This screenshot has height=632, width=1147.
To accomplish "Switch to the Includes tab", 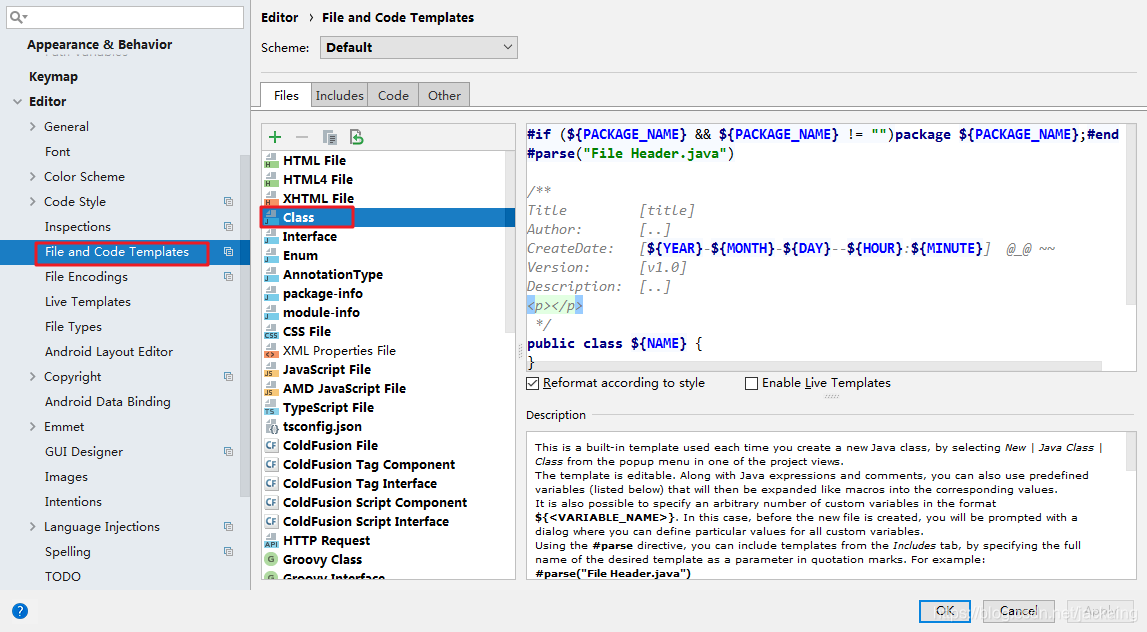I will pos(339,95).
